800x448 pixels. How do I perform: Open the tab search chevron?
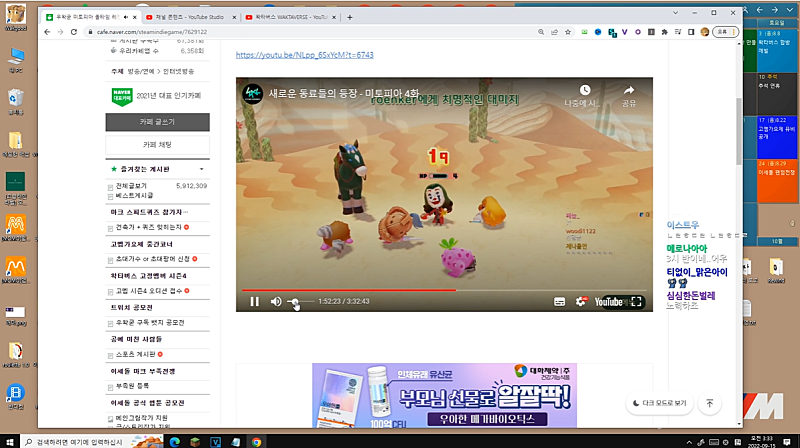coord(675,13)
